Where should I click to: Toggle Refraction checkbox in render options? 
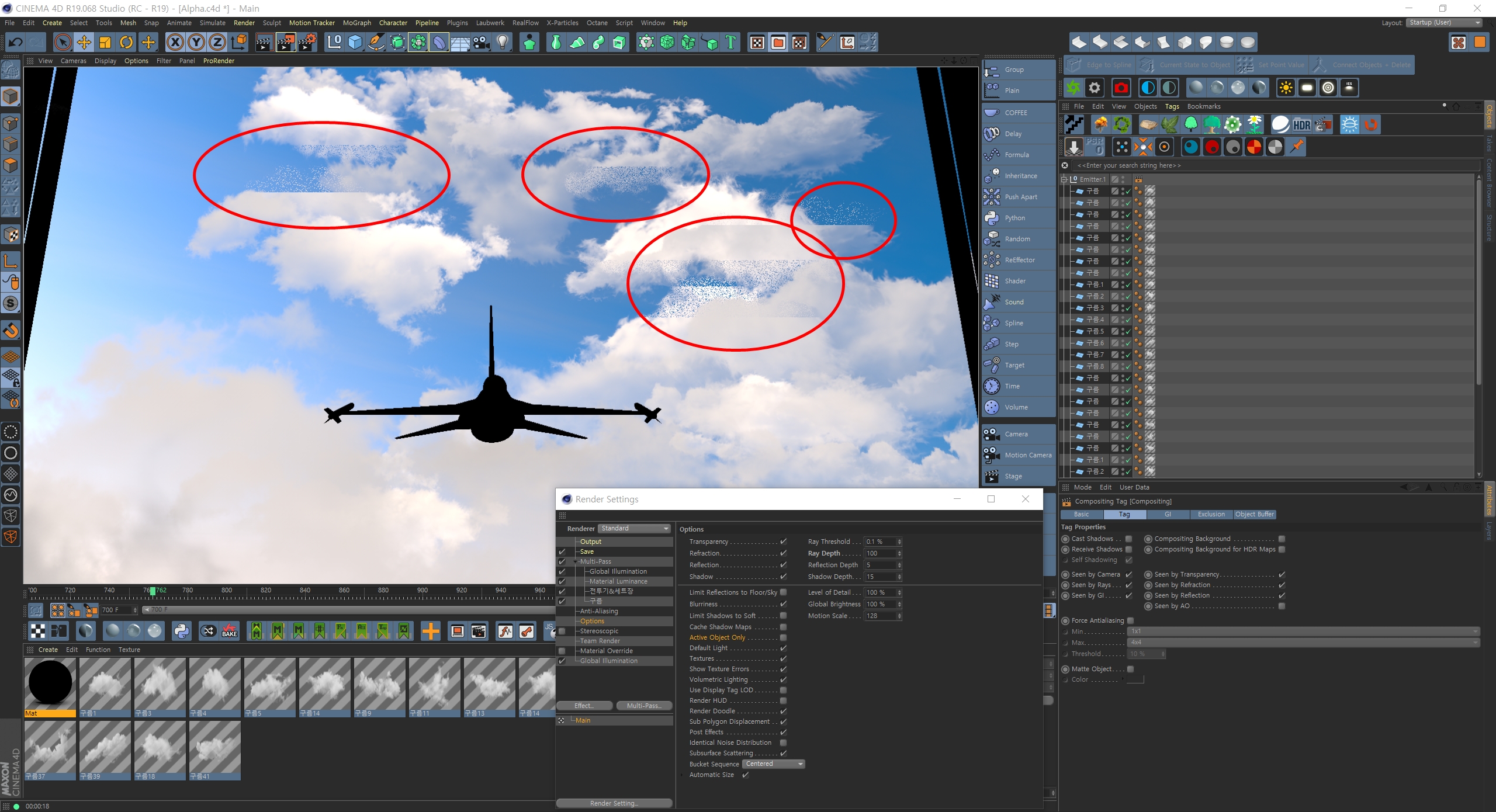pos(783,553)
